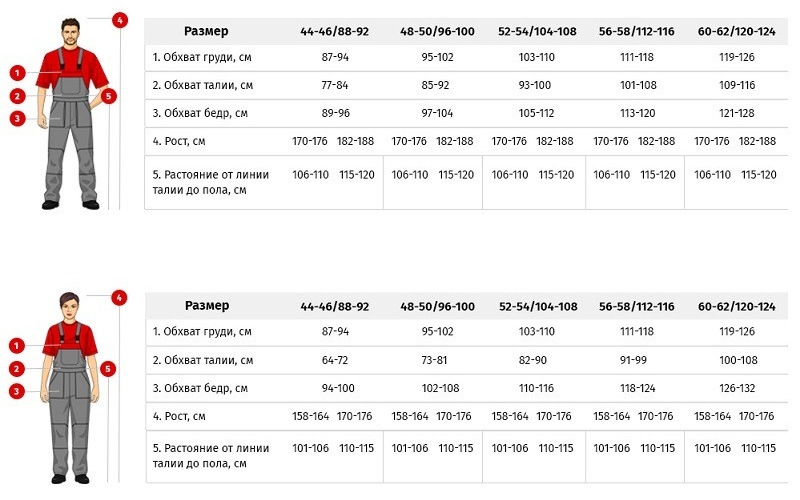
Task: Click the men's waist value 109-116
Action: (x=737, y=85)
